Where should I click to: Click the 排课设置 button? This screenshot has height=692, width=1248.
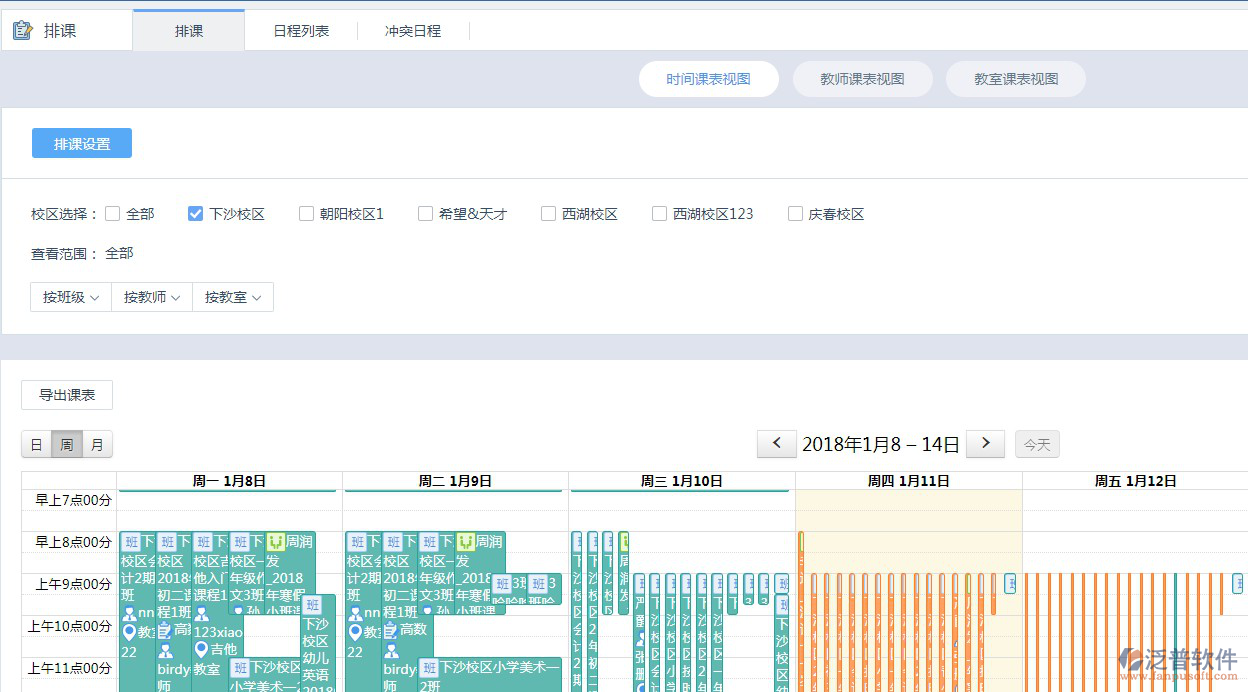81,142
